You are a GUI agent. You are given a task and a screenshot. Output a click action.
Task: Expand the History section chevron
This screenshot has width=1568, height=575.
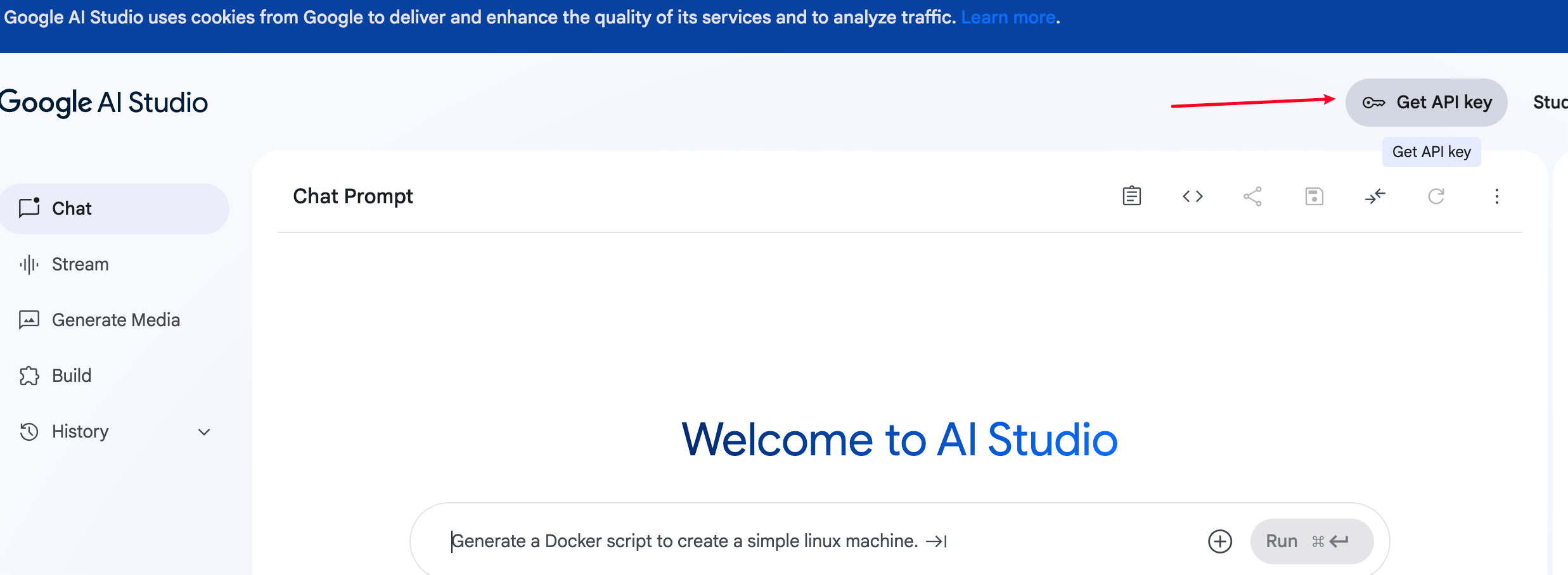(203, 432)
